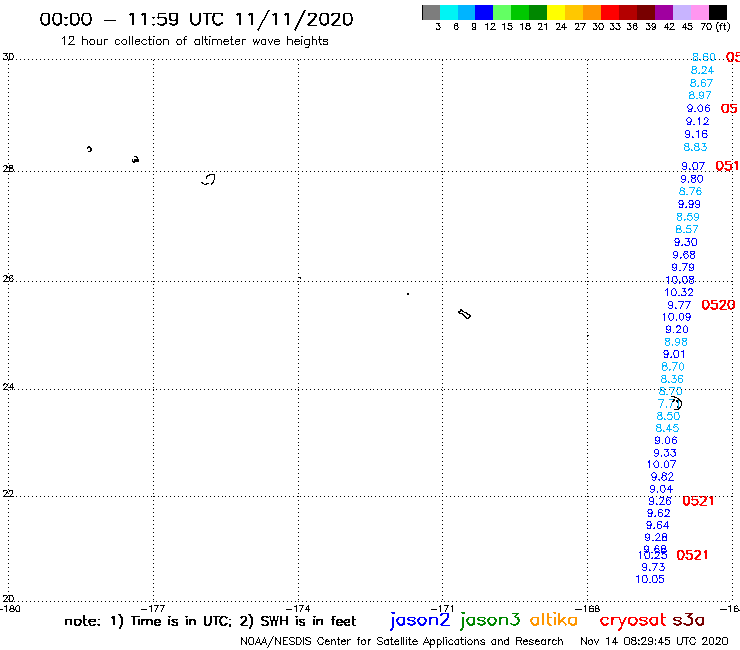Click timestamp 'Nov 14 08:29:45 UTC 2020'
Screen dimensions: 740x650
654,641
